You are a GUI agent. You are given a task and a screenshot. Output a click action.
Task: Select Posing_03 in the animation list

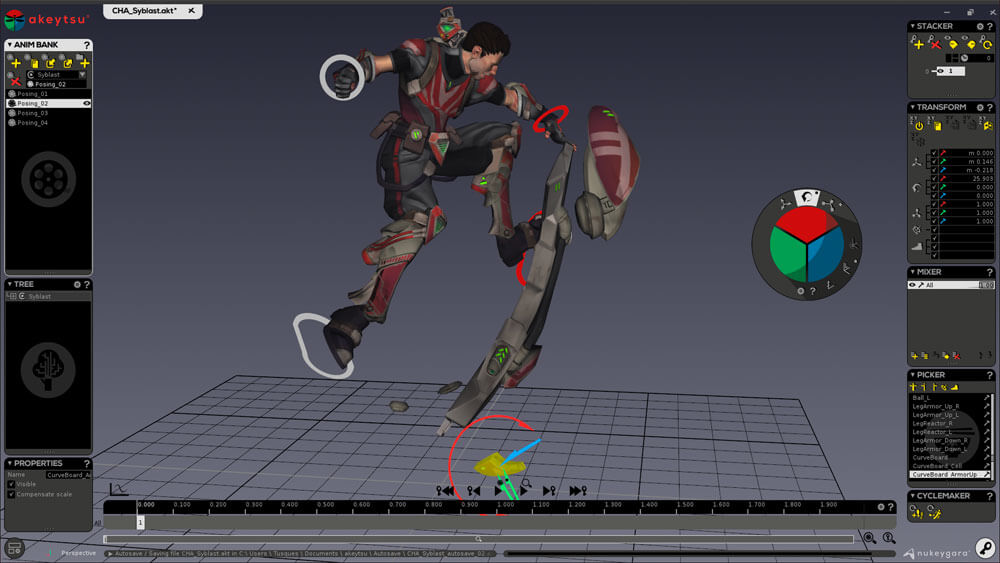tap(33, 113)
